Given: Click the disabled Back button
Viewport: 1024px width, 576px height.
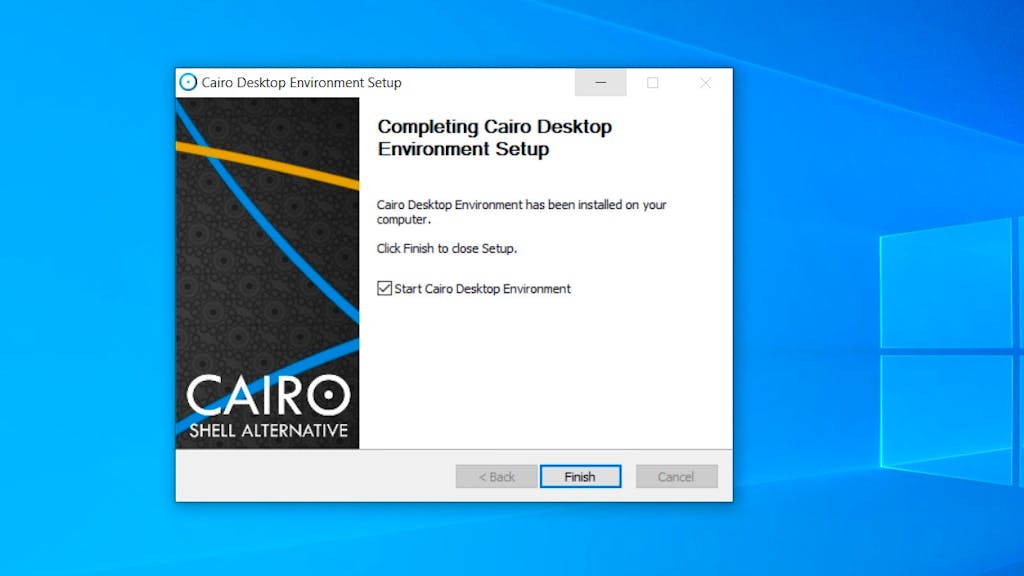Looking at the screenshot, I should [x=496, y=477].
